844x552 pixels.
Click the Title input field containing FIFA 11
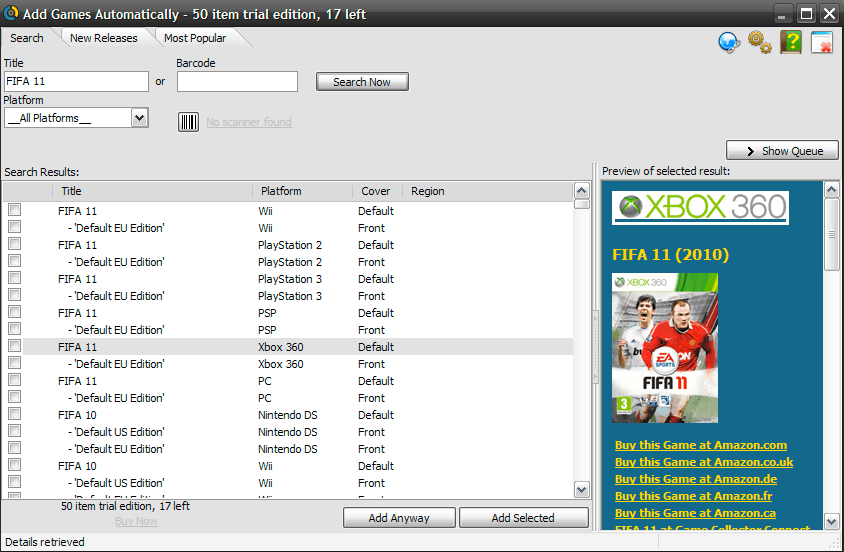76,81
